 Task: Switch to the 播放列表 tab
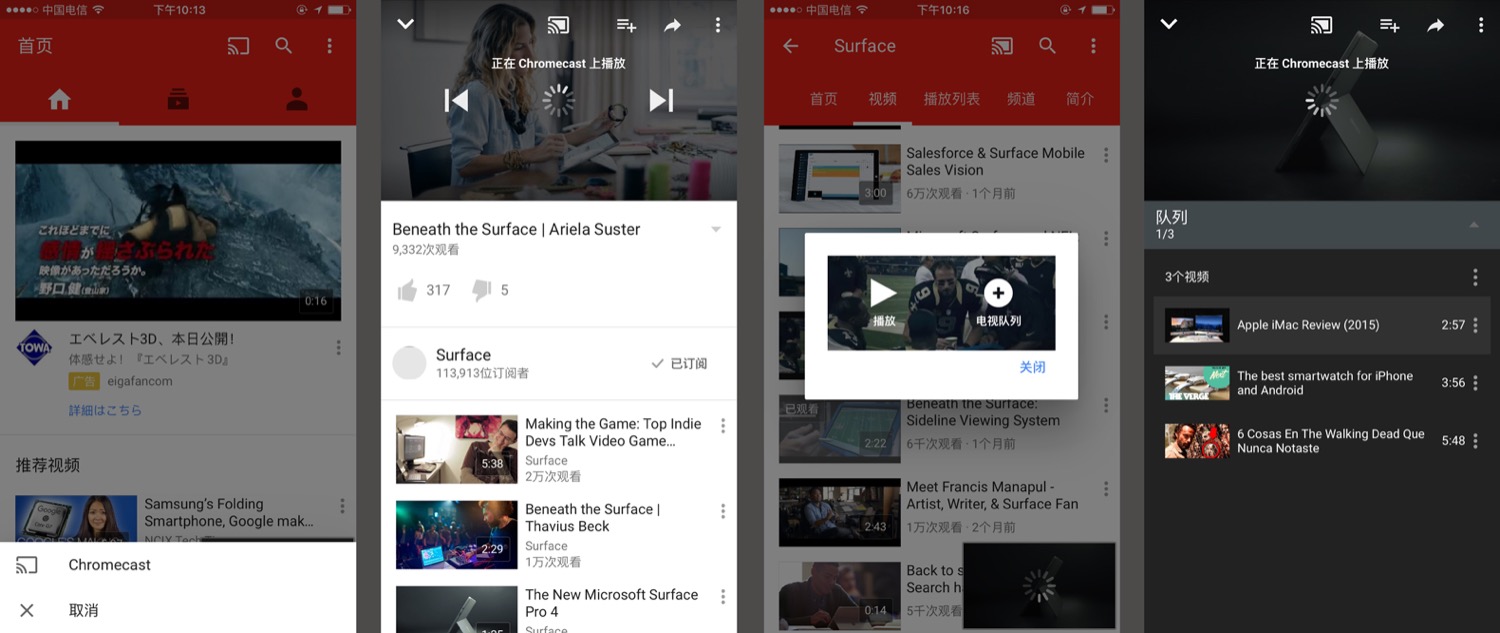point(951,99)
